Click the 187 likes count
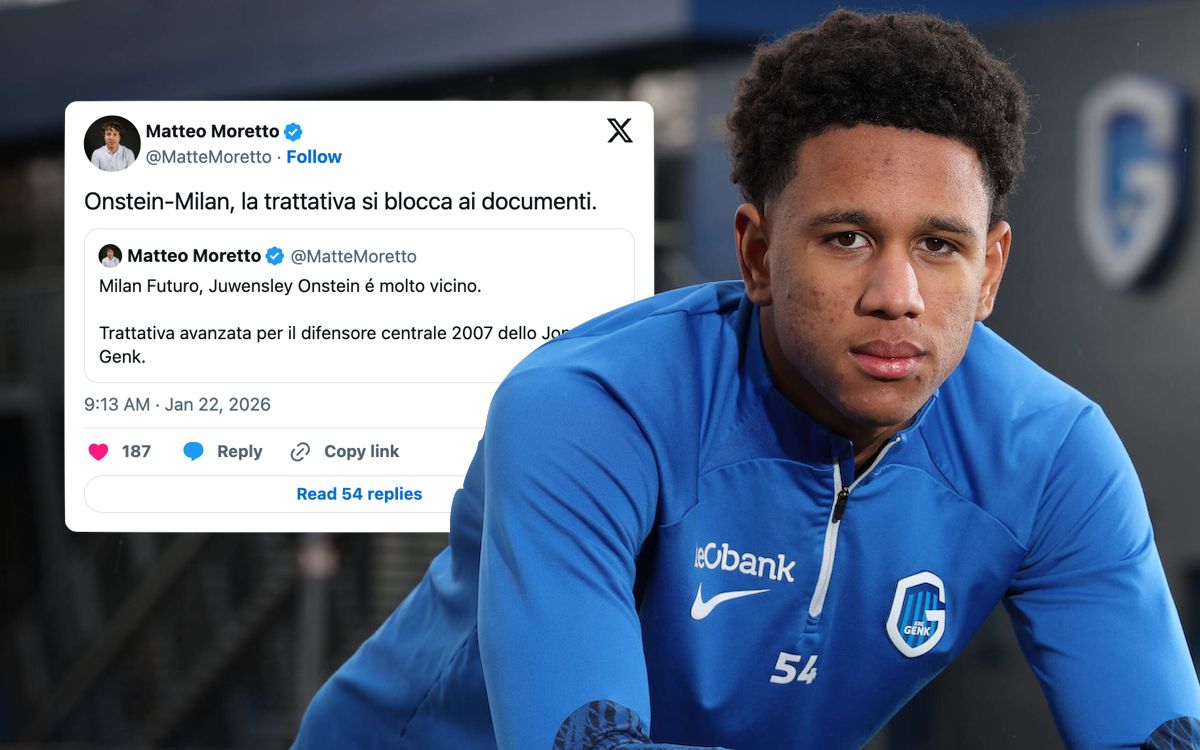 (x=136, y=452)
